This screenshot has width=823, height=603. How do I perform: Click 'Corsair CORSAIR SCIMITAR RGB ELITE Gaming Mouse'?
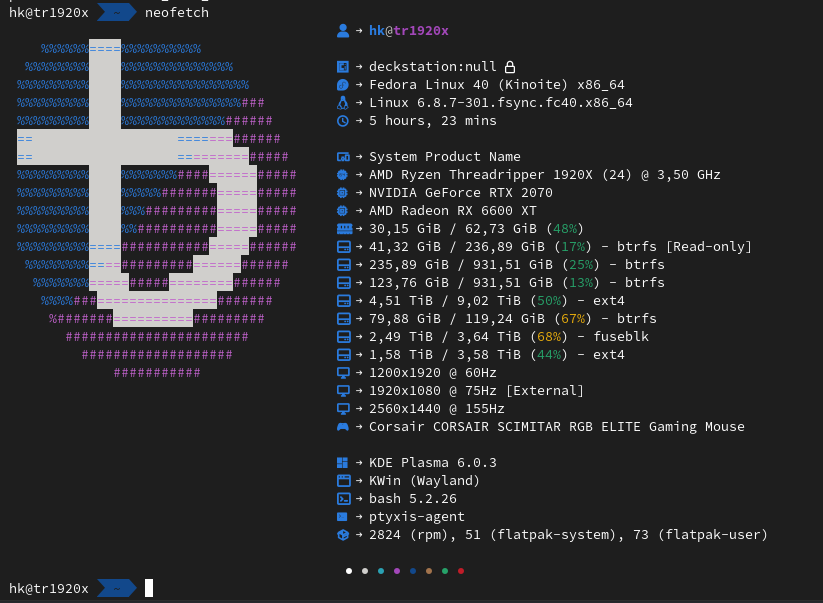(x=557, y=427)
